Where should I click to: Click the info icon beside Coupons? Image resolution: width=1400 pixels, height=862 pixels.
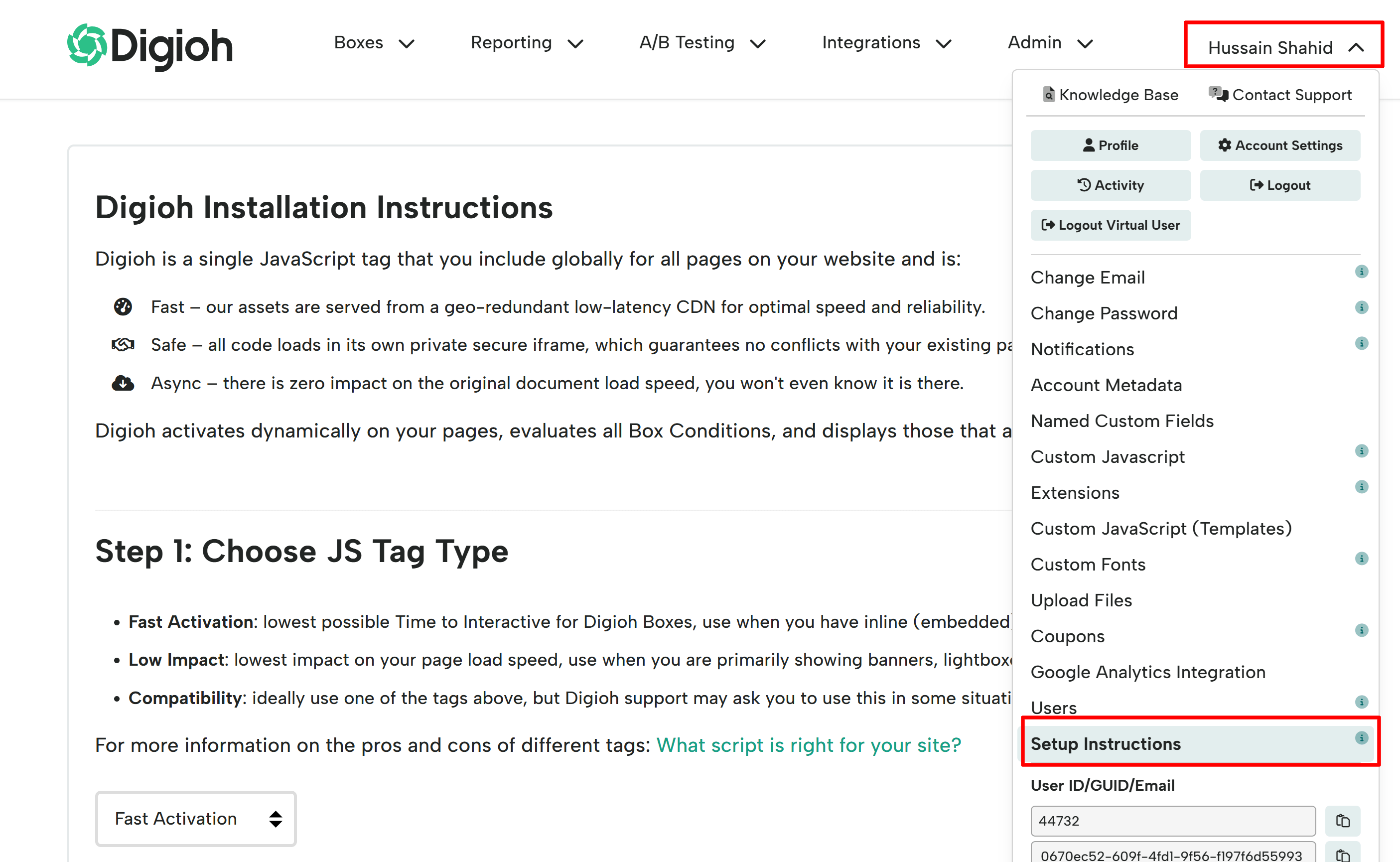click(x=1361, y=630)
